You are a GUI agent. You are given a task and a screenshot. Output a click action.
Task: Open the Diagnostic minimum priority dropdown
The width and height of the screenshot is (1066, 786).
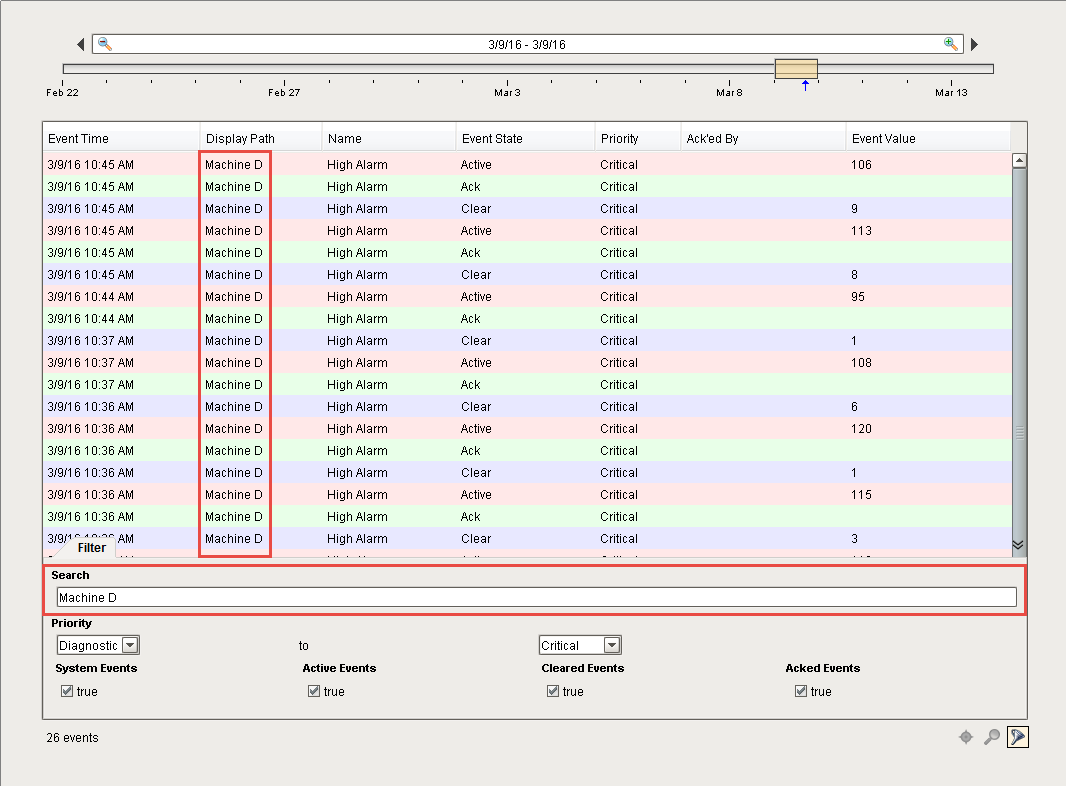[x=98, y=646]
